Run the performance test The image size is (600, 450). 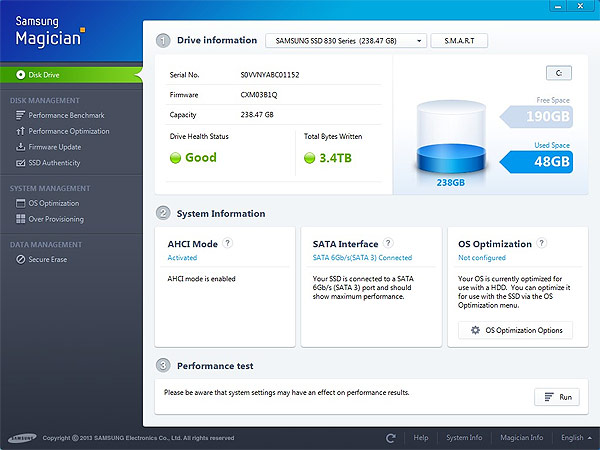click(x=557, y=397)
